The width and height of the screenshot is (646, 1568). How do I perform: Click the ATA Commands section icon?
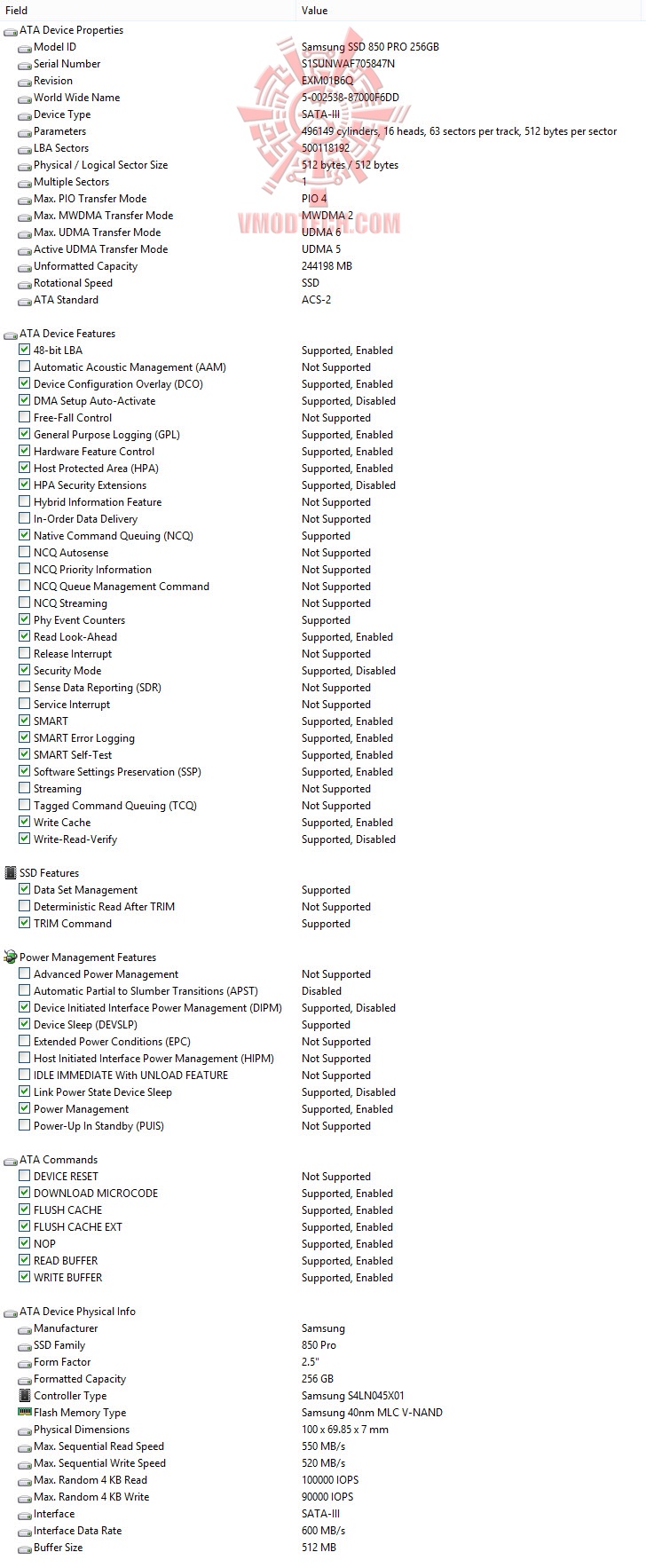tap(10, 1161)
